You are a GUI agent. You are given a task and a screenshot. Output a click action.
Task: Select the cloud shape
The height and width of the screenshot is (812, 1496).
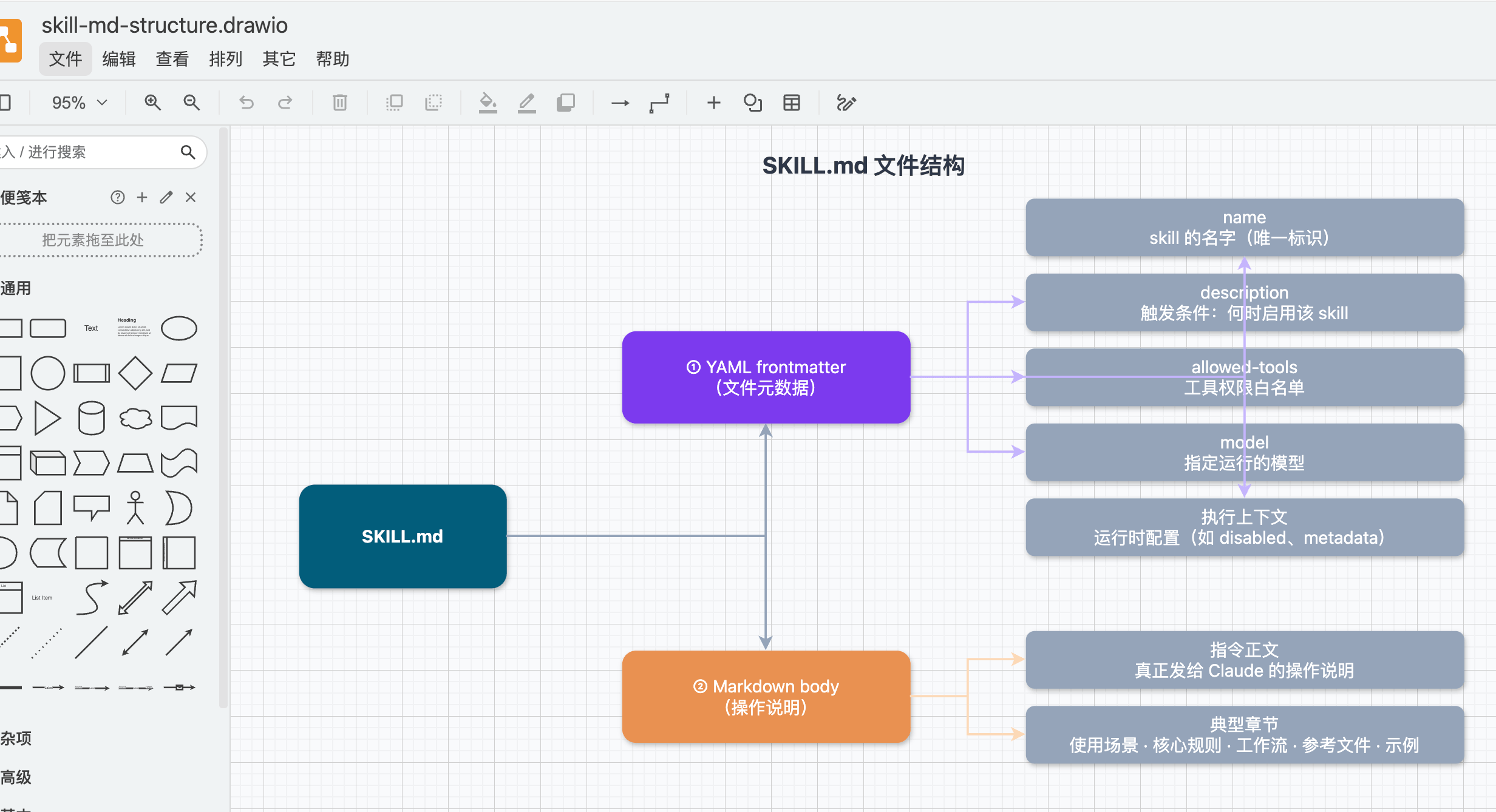[135, 418]
